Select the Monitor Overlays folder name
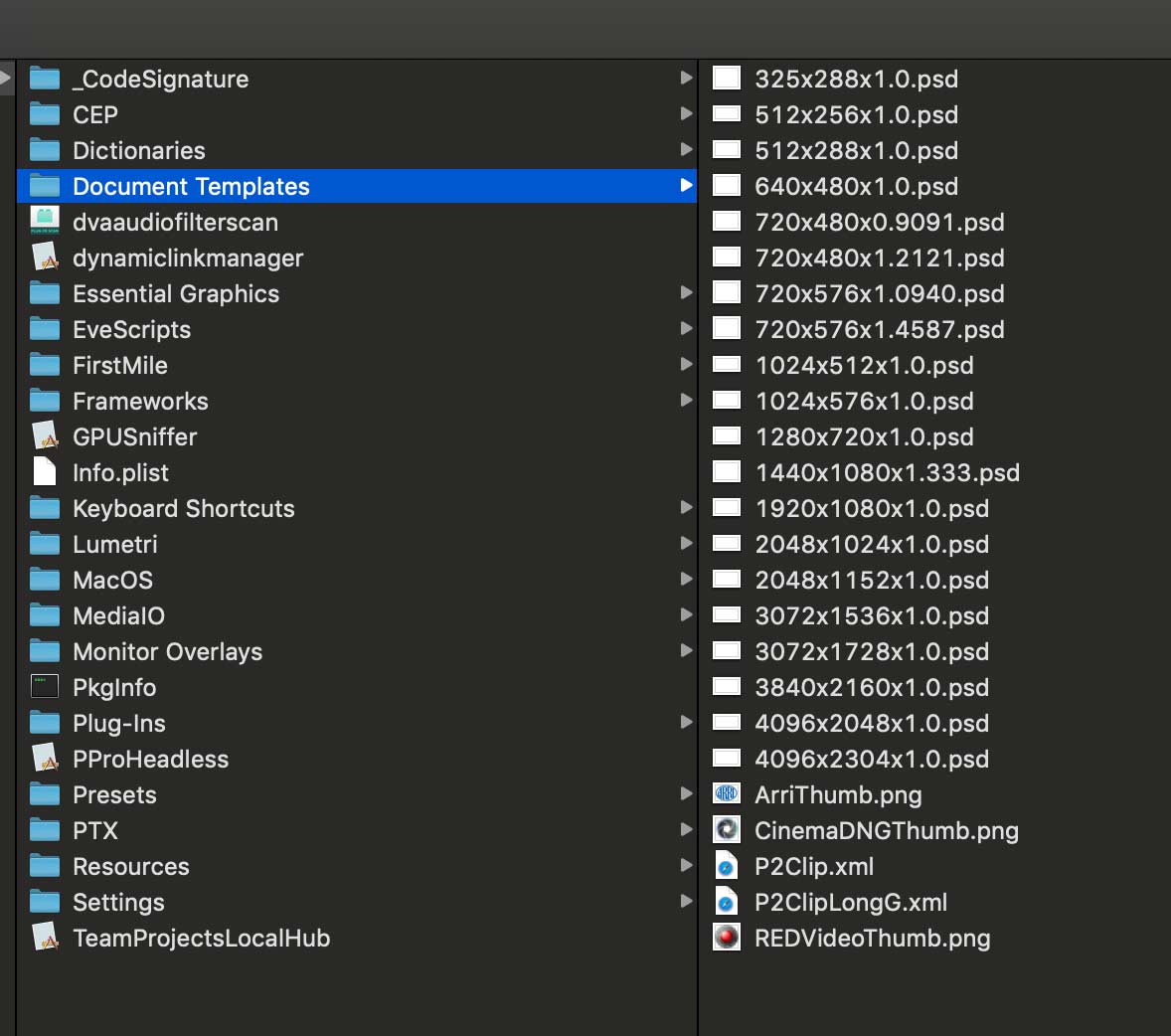The width and height of the screenshot is (1171, 1036). [167, 652]
